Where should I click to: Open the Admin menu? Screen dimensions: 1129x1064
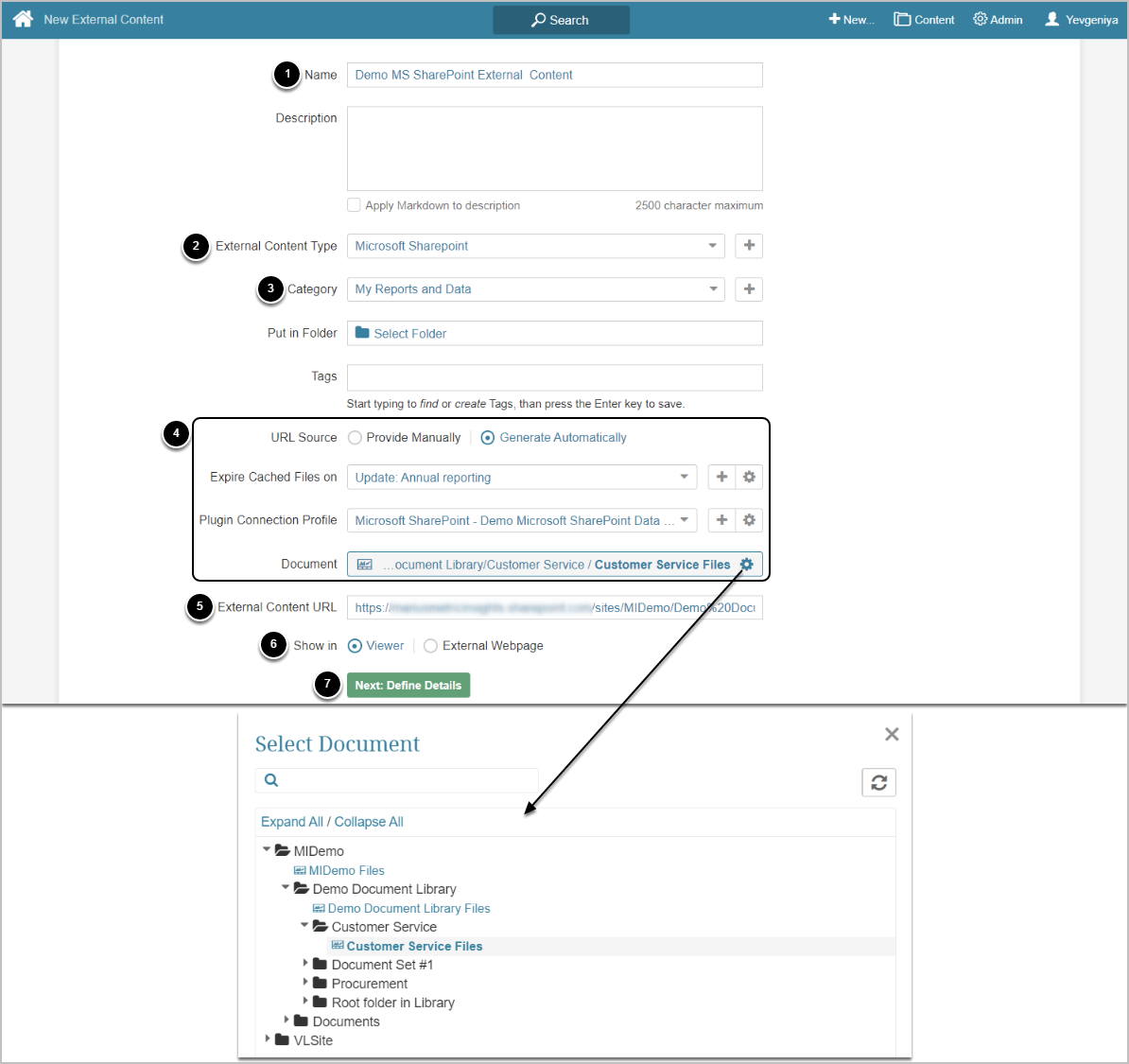click(998, 20)
